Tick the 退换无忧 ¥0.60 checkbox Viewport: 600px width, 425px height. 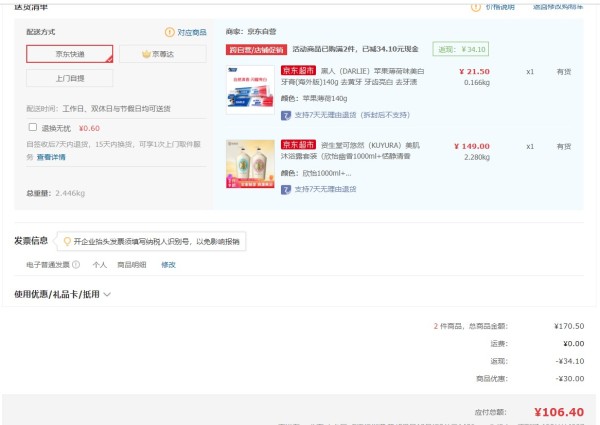tap(33, 127)
